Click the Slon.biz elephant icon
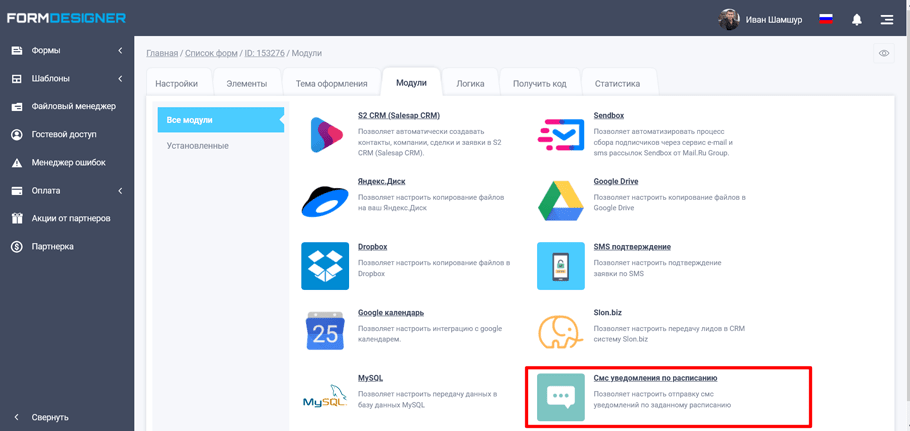Viewport: 910px width, 431px height. tap(560, 332)
